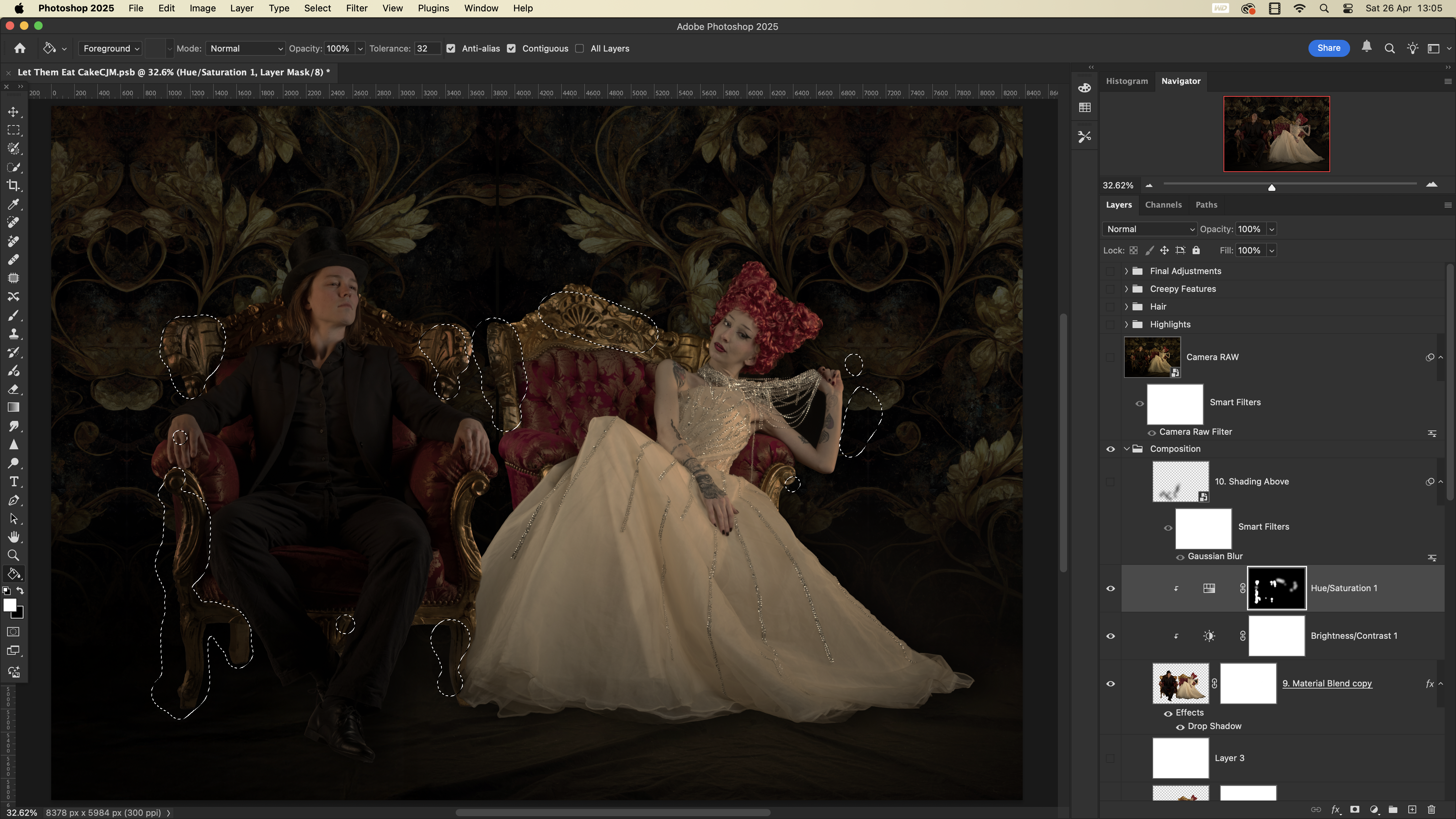
Task: Click the foreground color swatch
Action: [x=10, y=605]
